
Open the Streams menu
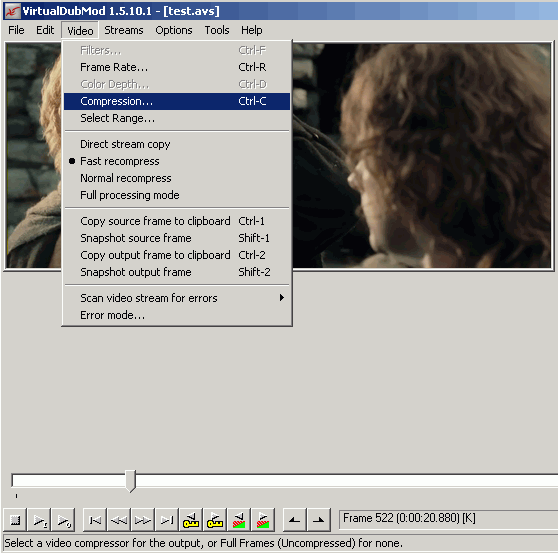[x=123, y=30]
